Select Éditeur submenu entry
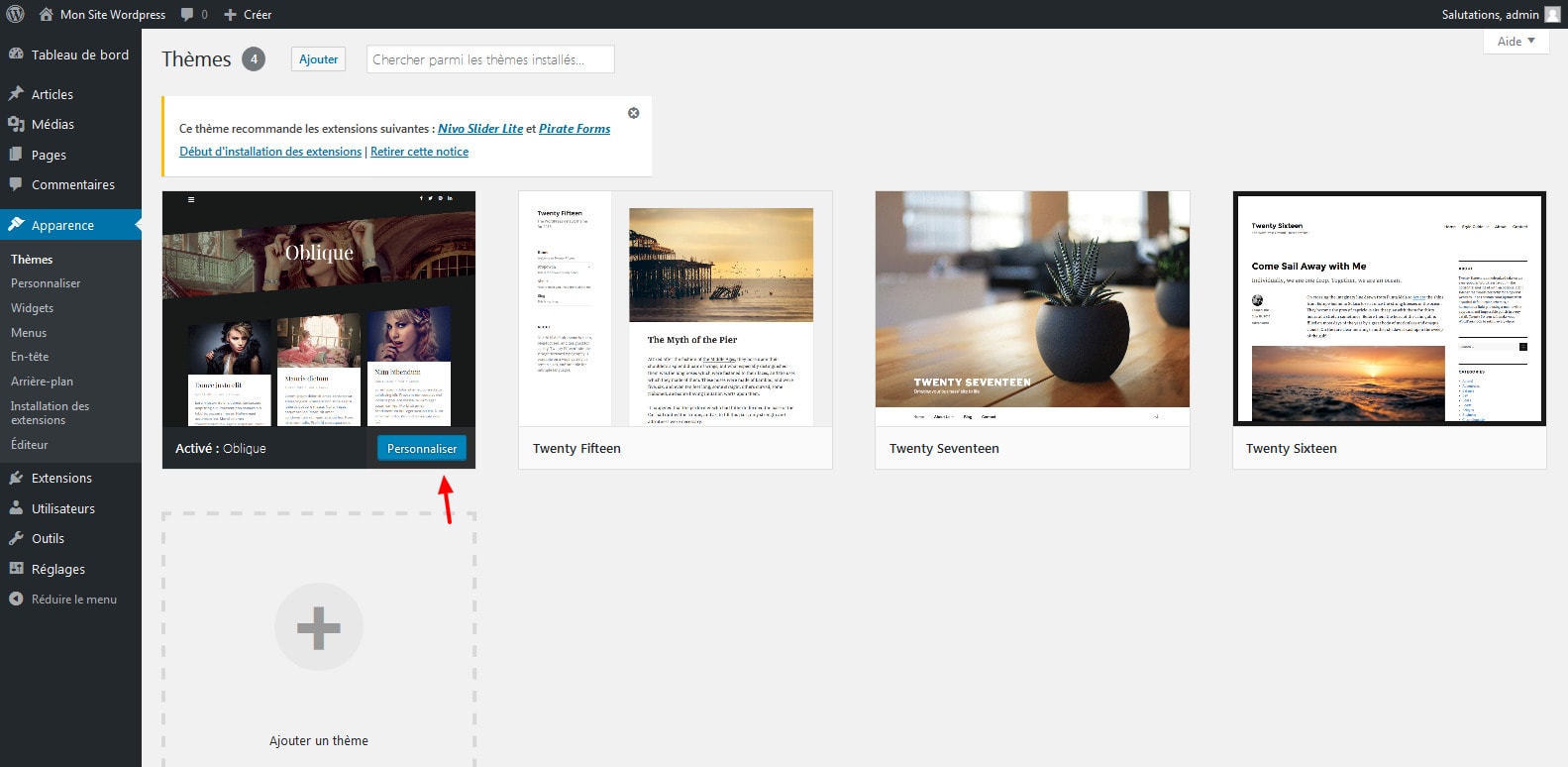Viewport: 1568px width, 767px height. click(30, 445)
